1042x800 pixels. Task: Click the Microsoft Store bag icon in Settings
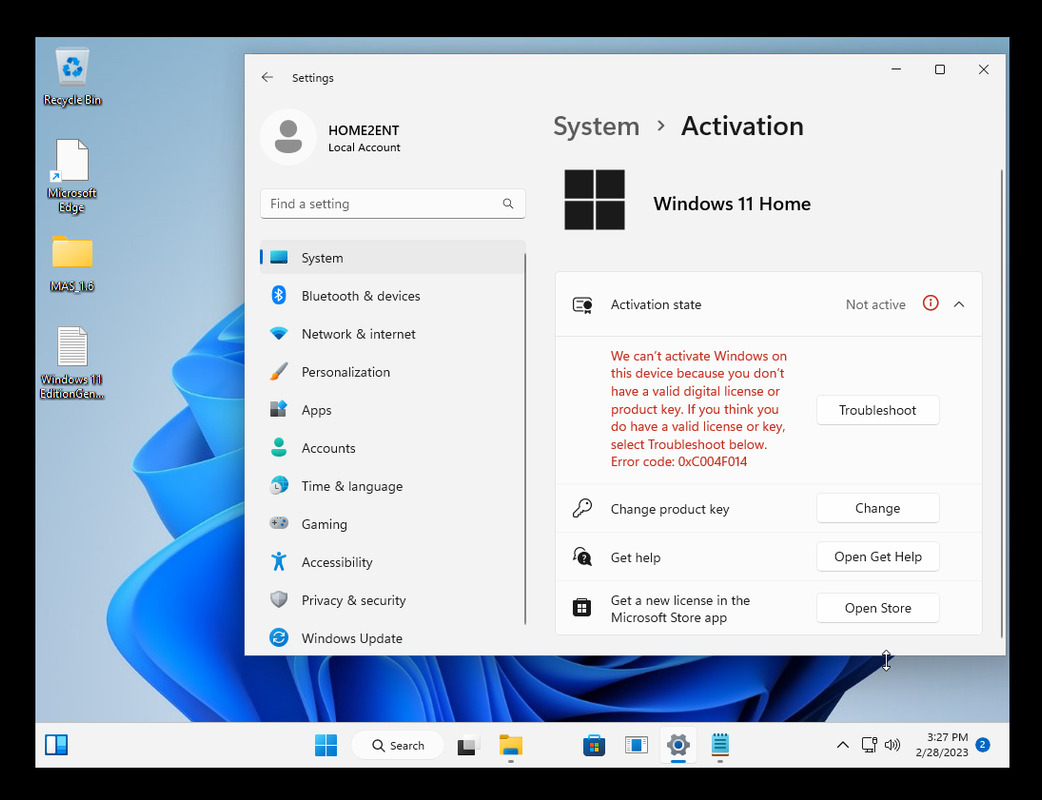point(582,607)
